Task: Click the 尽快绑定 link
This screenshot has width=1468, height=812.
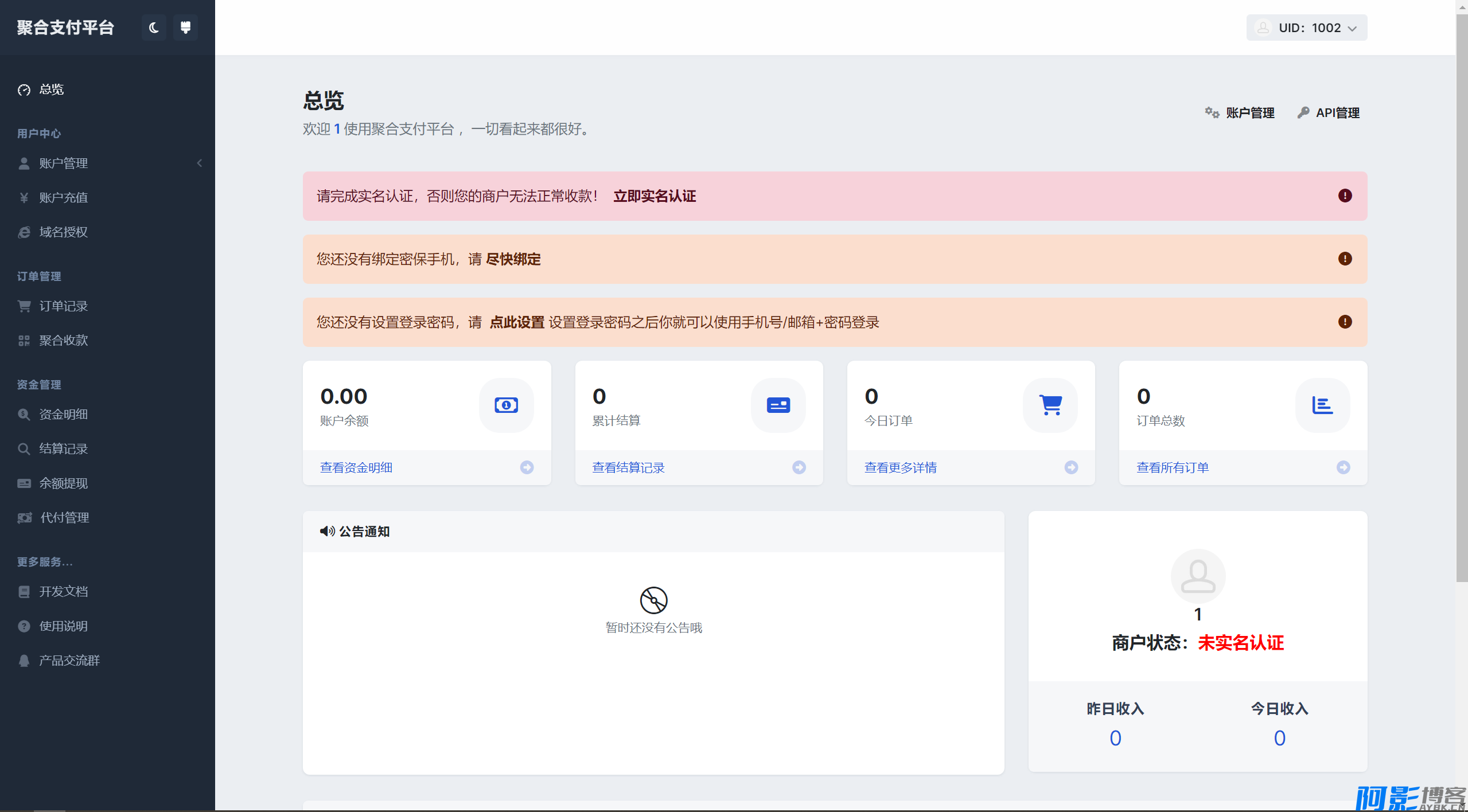Action: [x=513, y=259]
